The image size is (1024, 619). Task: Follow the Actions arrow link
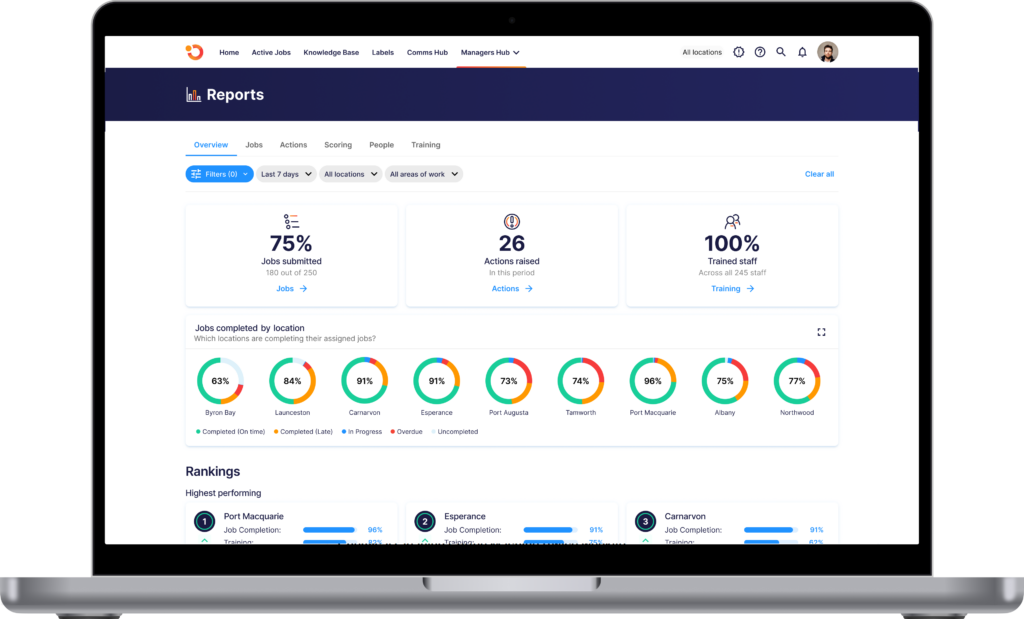click(512, 289)
